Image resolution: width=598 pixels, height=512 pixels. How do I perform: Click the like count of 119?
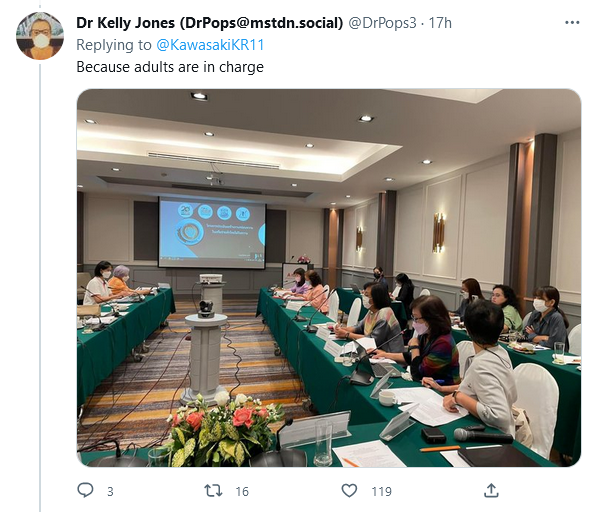click(x=382, y=491)
